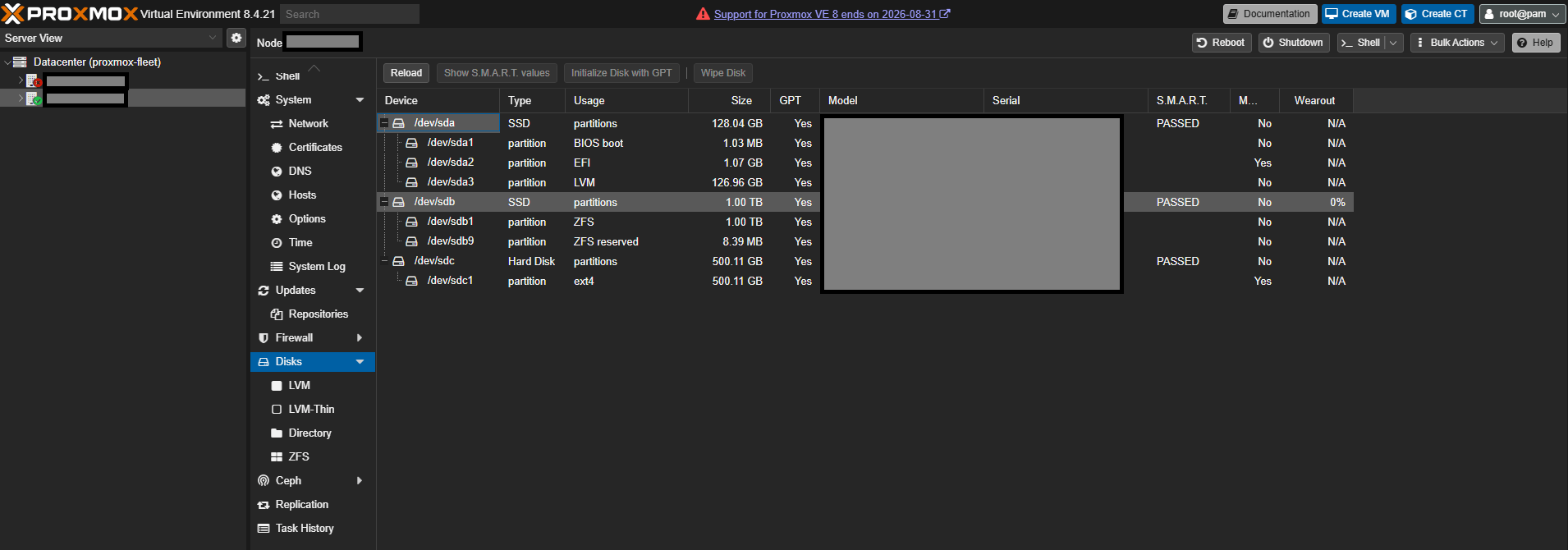Screen dimensions: 1568x550
Task: Click the partition icon next to /dev/sdc1
Action: 411,281
